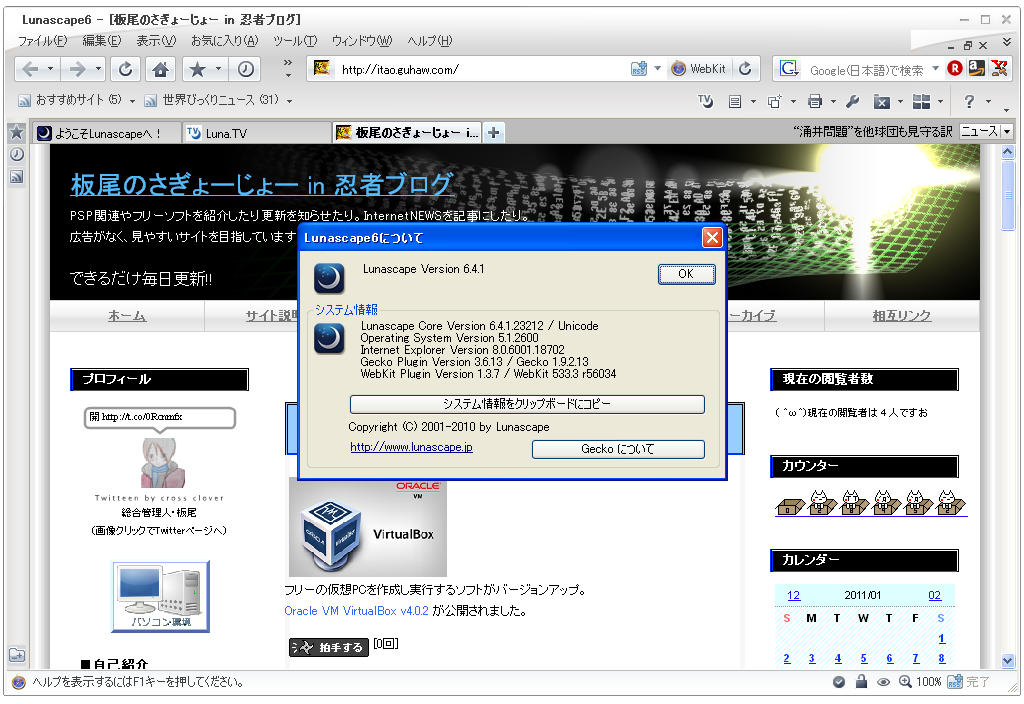Click the ホーム navigation link
Screen dimensions: 1024x704
tap(127, 316)
